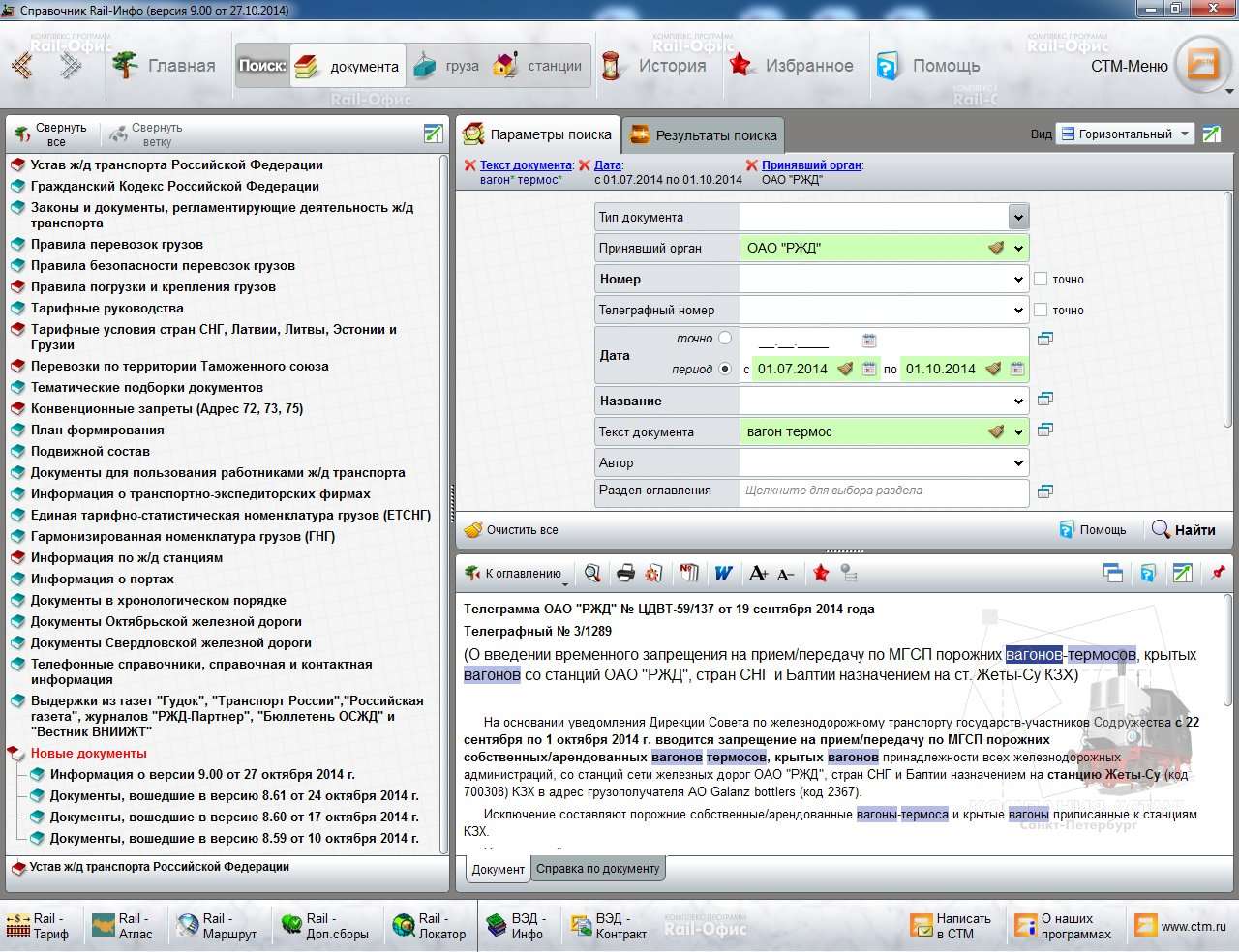
Task: Remove the Текст документа search filter
Action: pyautogui.click(x=470, y=165)
